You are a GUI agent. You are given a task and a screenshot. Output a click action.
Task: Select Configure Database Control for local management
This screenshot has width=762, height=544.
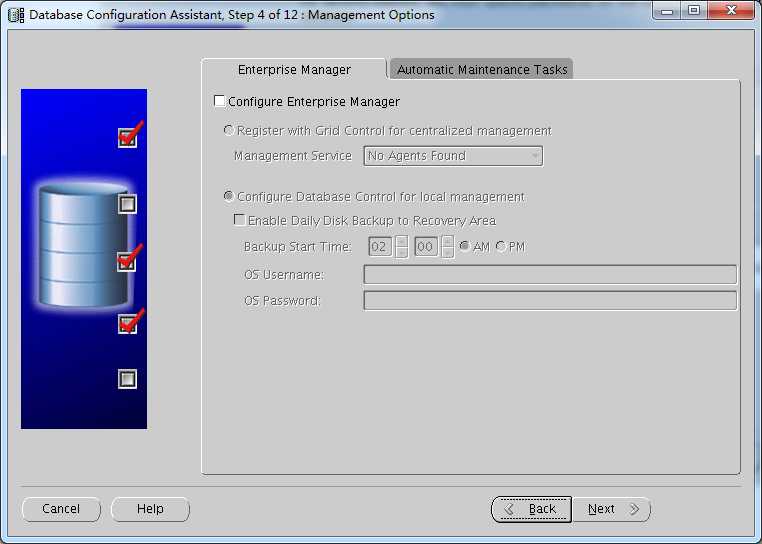point(228,196)
